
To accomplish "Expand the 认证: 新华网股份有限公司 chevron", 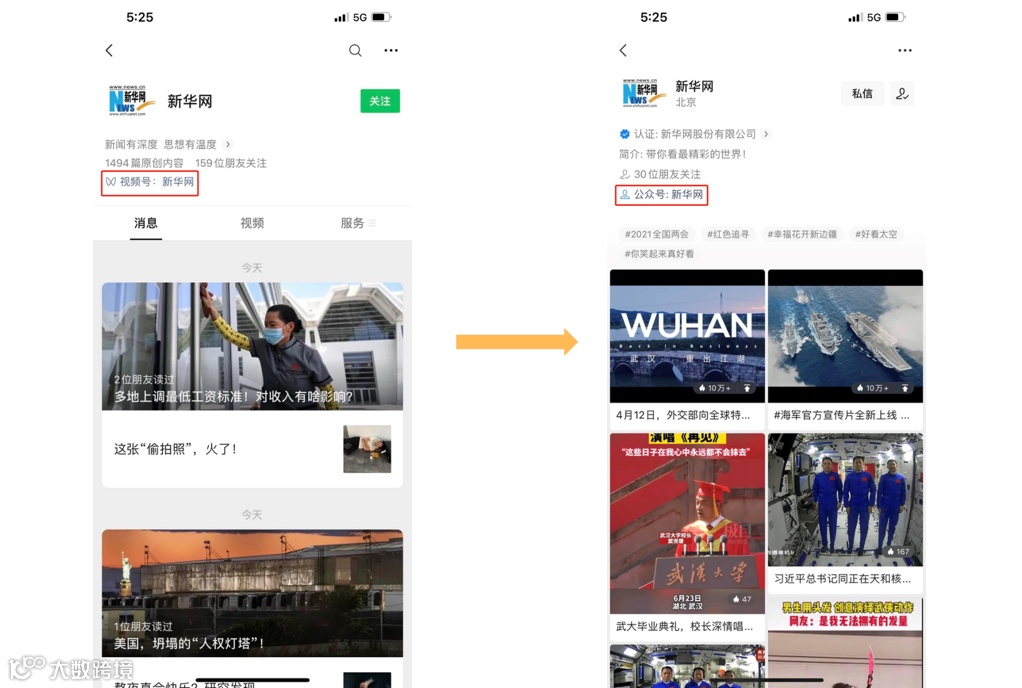I will click(766, 134).
